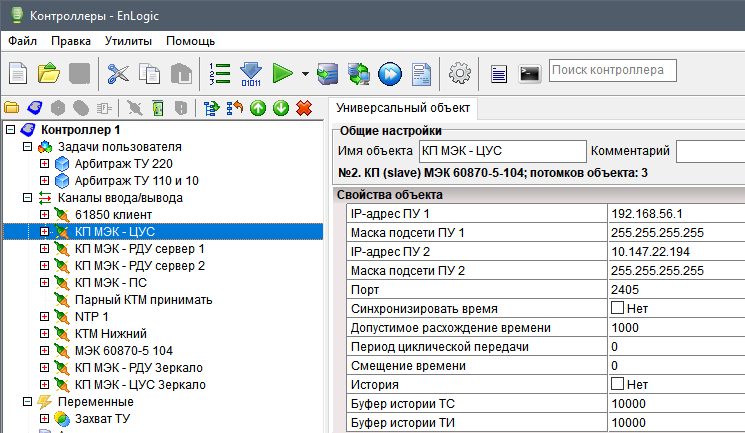The height and width of the screenshot is (433, 745).
Task: Toggle the История checkbox
Action: 617,384
